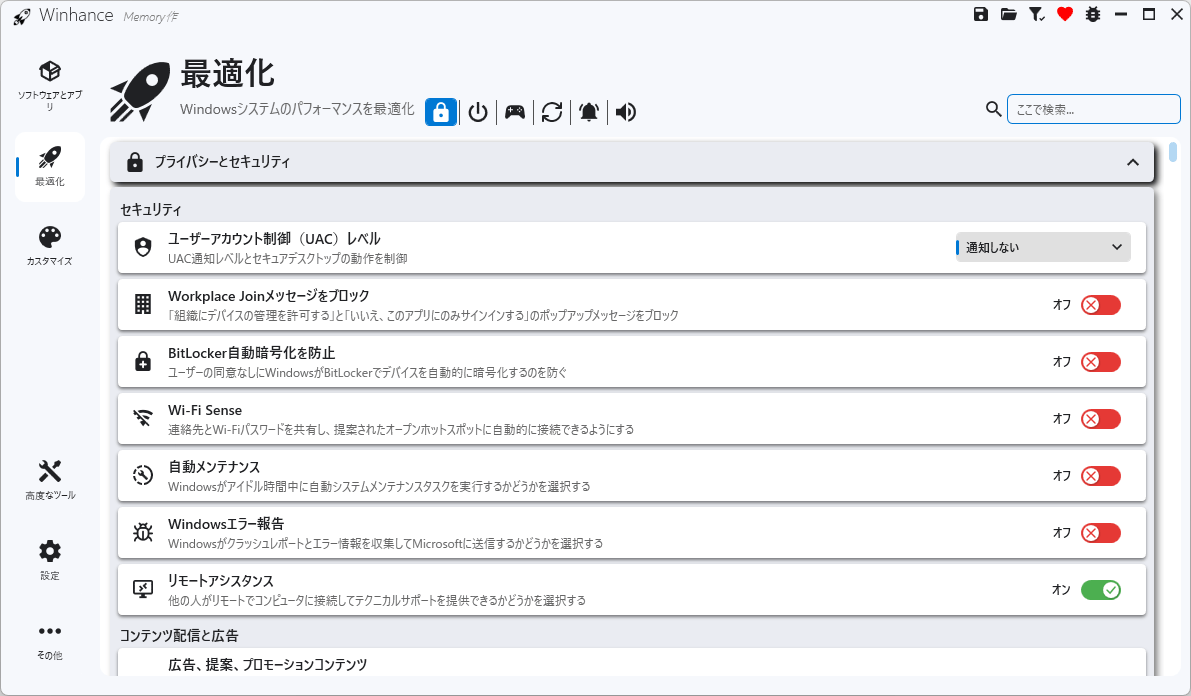Open the notification bell section icon
This screenshot has width=1191, height=696.
pyautogui.click(x=589, y=112)
